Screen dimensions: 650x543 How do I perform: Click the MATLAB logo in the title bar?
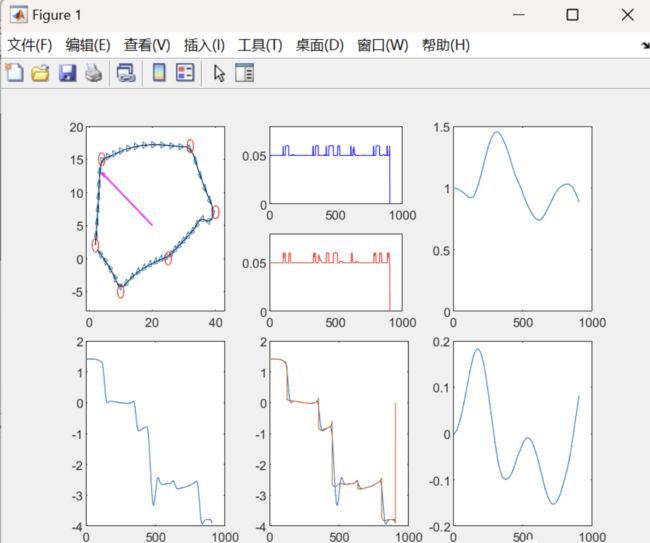pos(19,15)
